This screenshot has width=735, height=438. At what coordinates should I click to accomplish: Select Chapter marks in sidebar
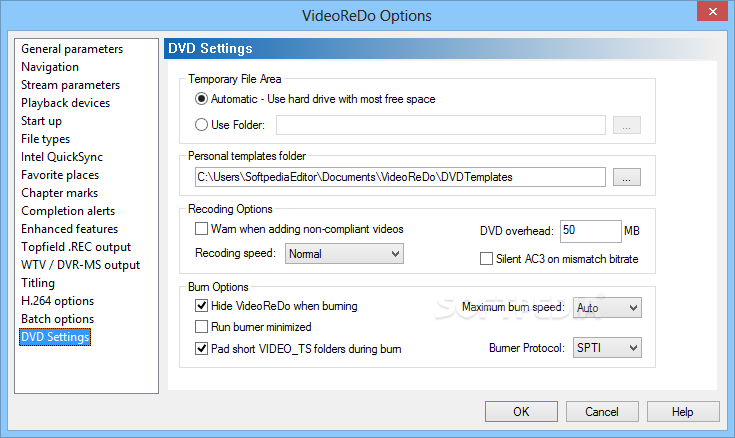60,193
